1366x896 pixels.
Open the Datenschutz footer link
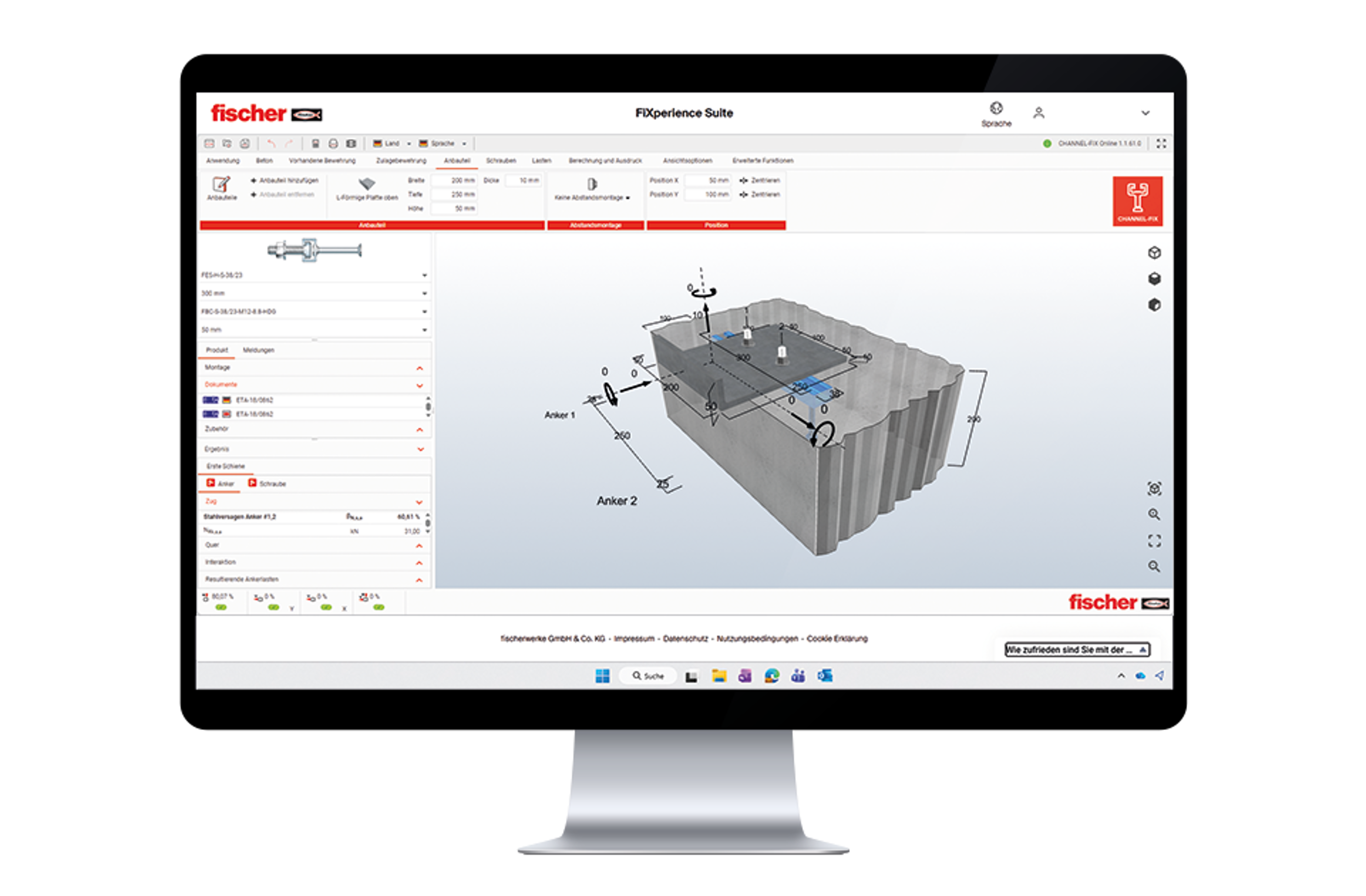(685, 638)
